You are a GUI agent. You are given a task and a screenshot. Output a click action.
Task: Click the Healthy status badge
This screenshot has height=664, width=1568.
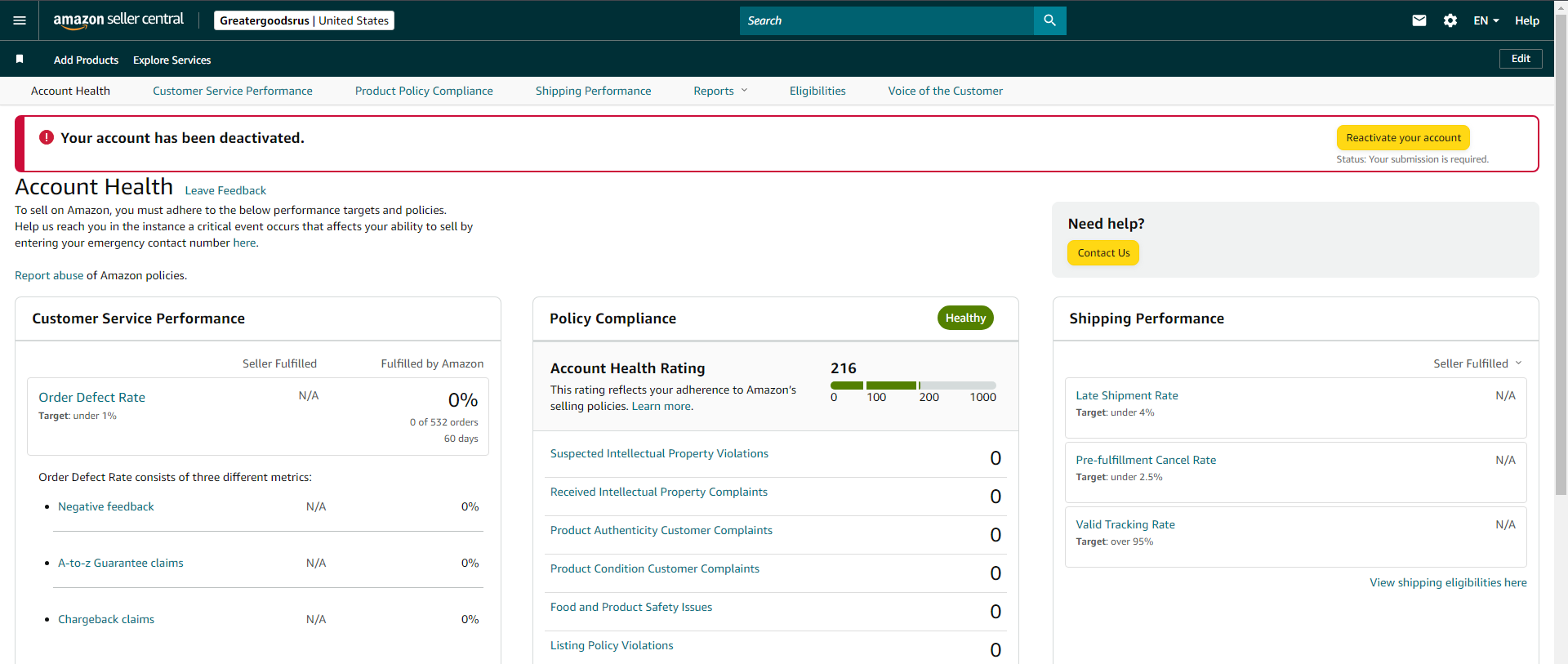(x=965, y=318)
